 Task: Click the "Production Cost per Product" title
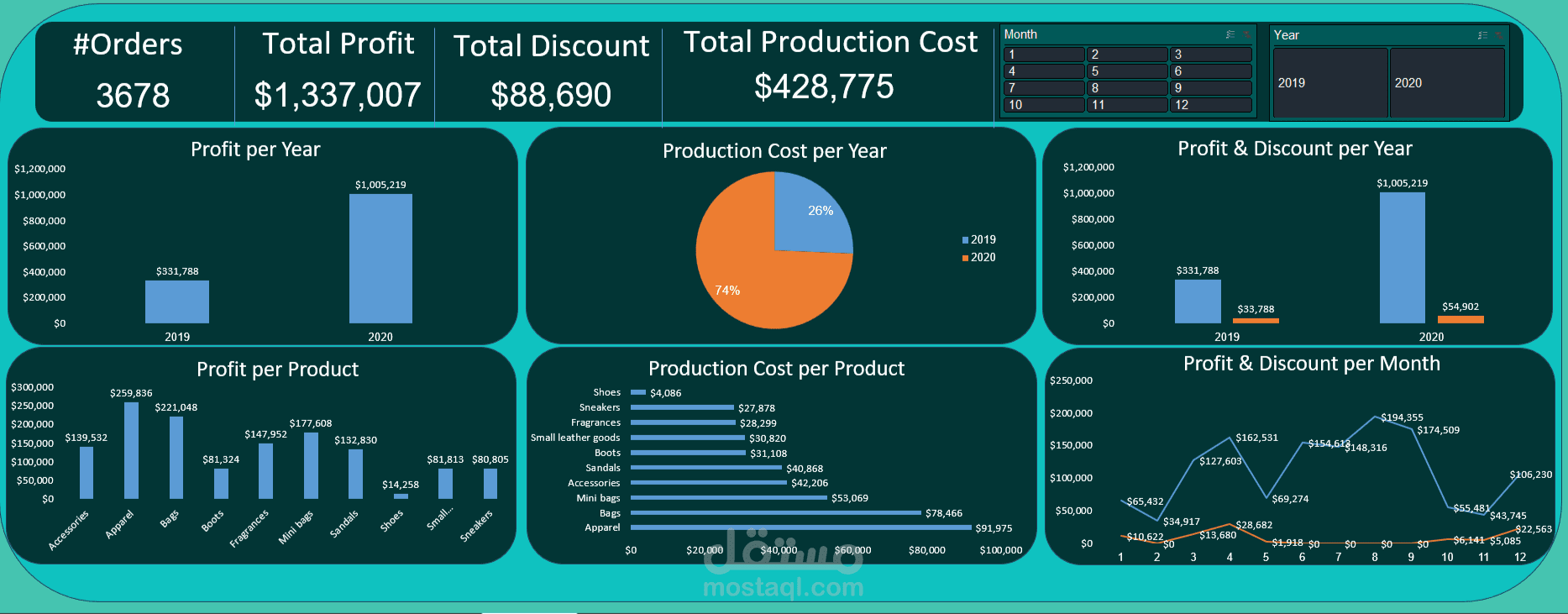[x=776, y=369]
